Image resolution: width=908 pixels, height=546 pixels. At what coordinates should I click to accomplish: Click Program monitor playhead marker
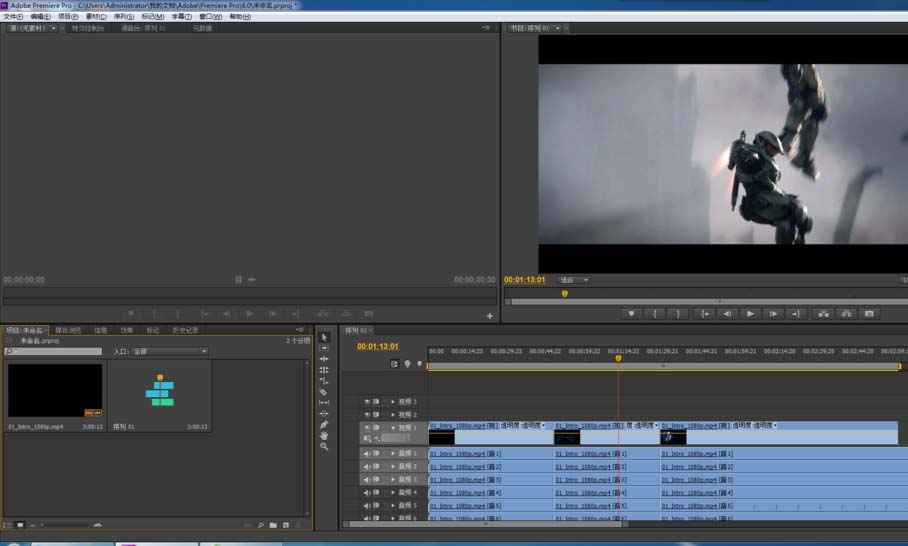click(x=565, y=294)
